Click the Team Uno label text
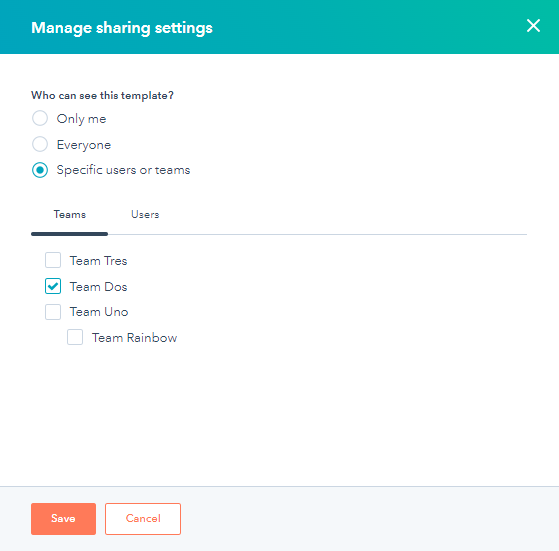Screen dimensions: 559x551 tap(99, 312)
